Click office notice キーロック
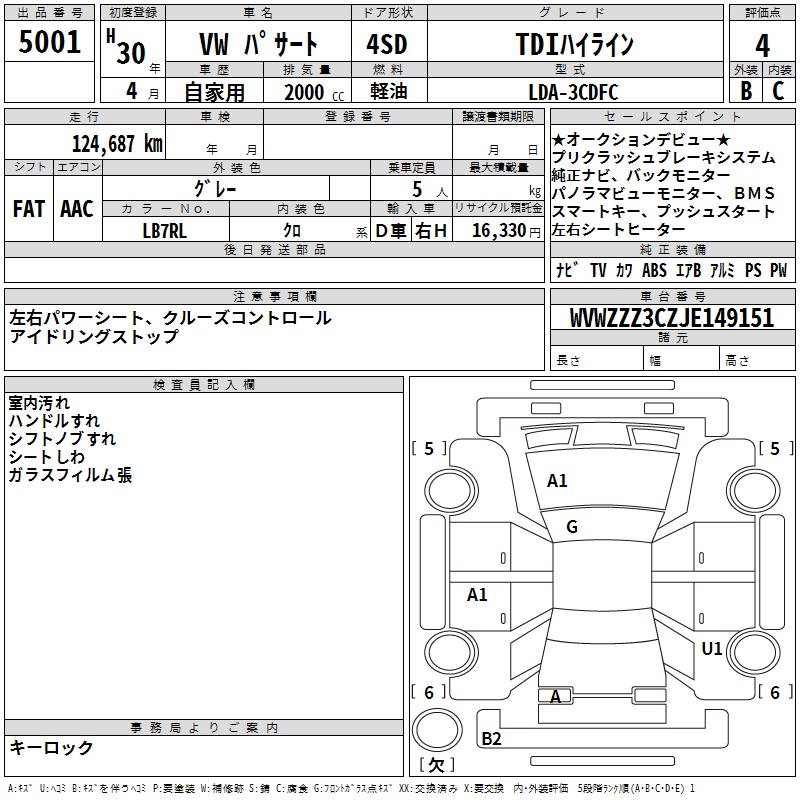Viewport: 800px width, 800px height. (51, 747)
